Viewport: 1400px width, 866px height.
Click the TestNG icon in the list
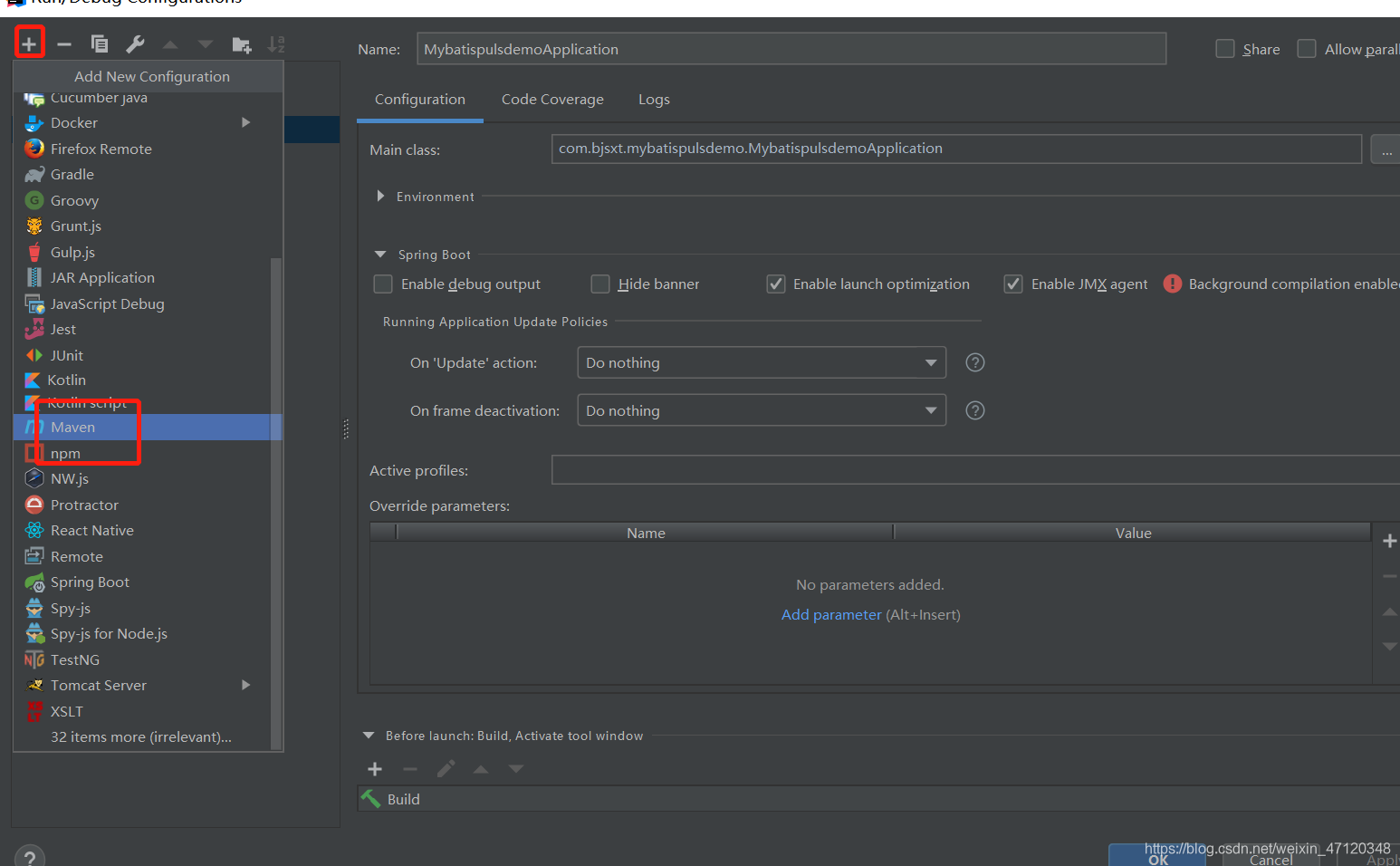click(34, 659)
